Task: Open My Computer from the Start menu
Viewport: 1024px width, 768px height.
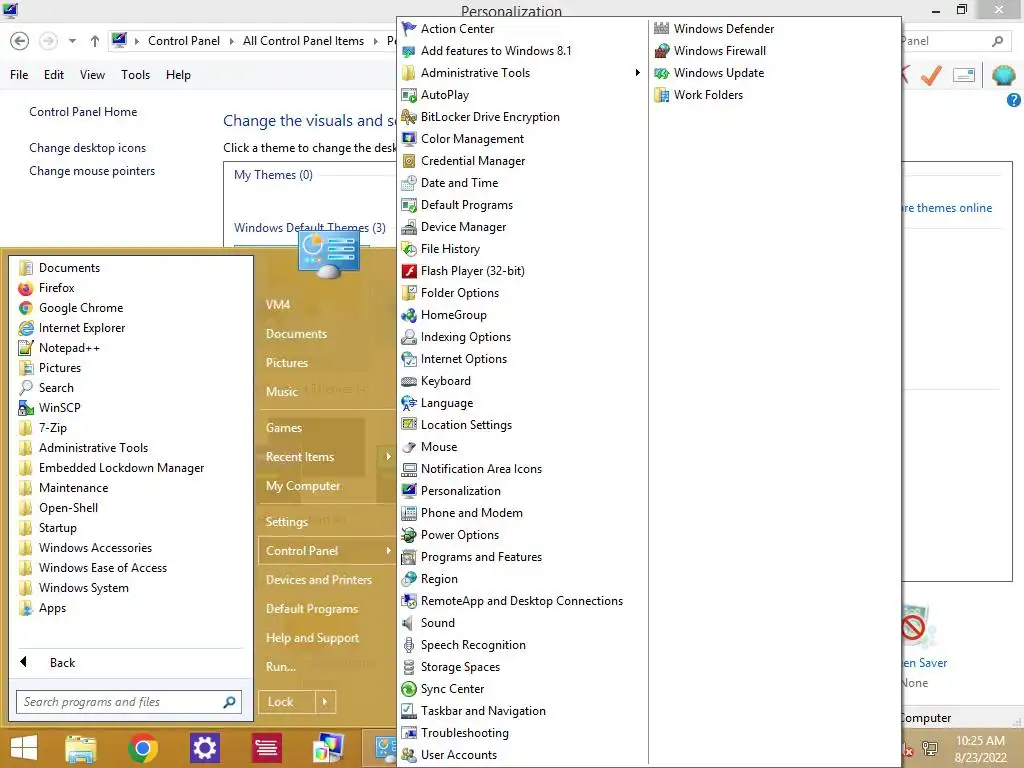Action: pyautogui.click(x=302, y=486)
